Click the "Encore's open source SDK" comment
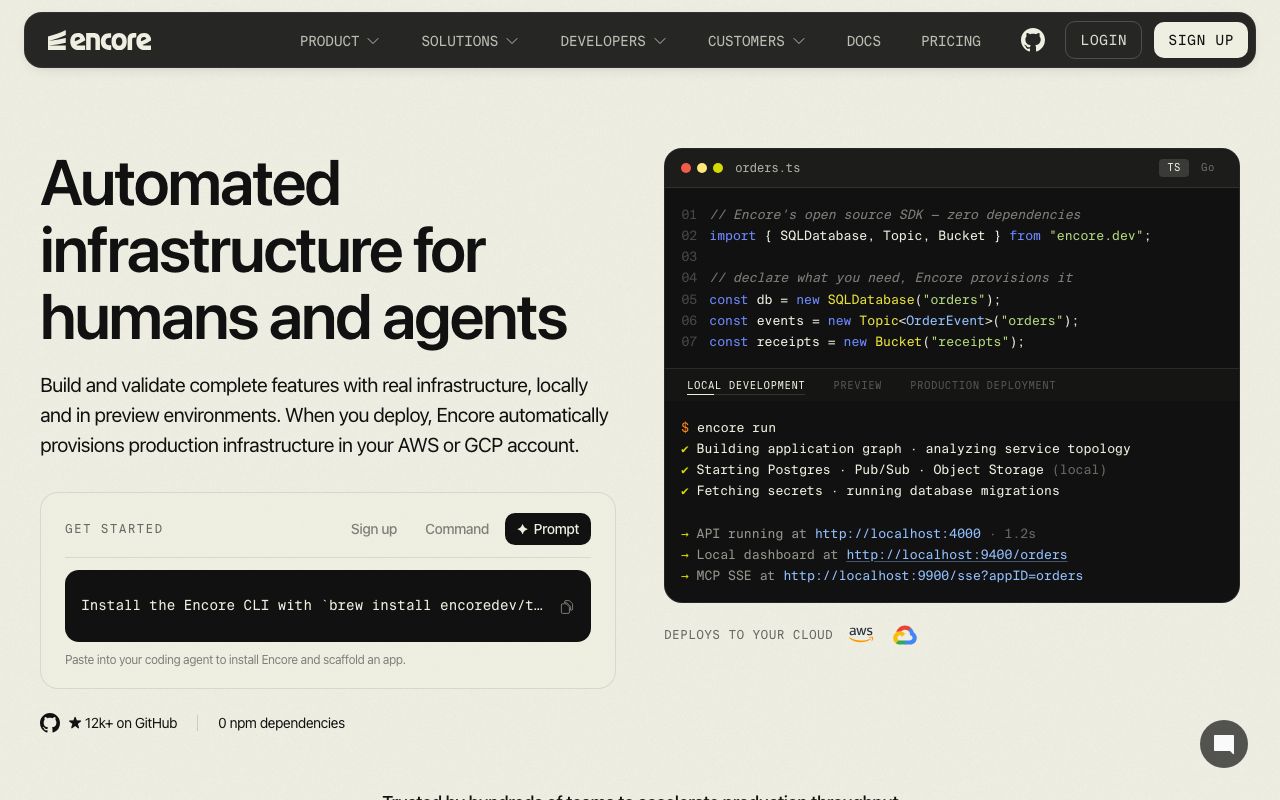The height and width of the screenshot is (800, 1280). coord(895,215)
